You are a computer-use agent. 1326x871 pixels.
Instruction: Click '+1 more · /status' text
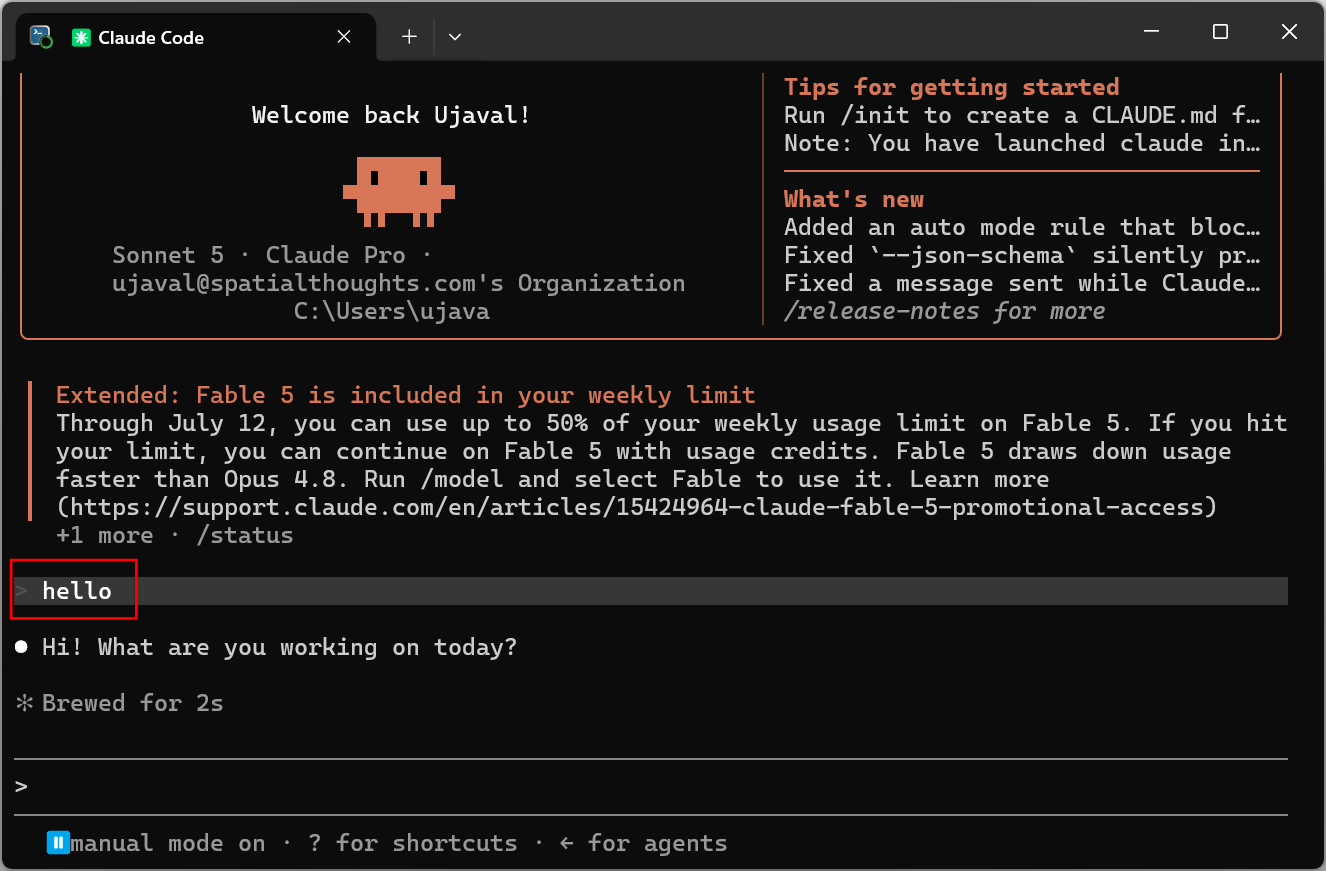point(175,535)
